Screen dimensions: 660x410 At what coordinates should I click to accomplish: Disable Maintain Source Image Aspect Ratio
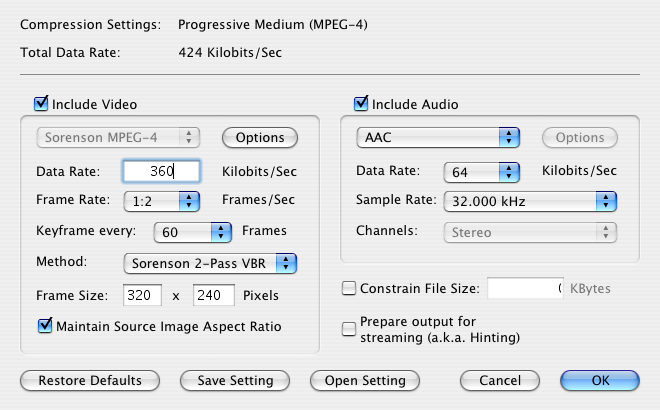(45, 325)
